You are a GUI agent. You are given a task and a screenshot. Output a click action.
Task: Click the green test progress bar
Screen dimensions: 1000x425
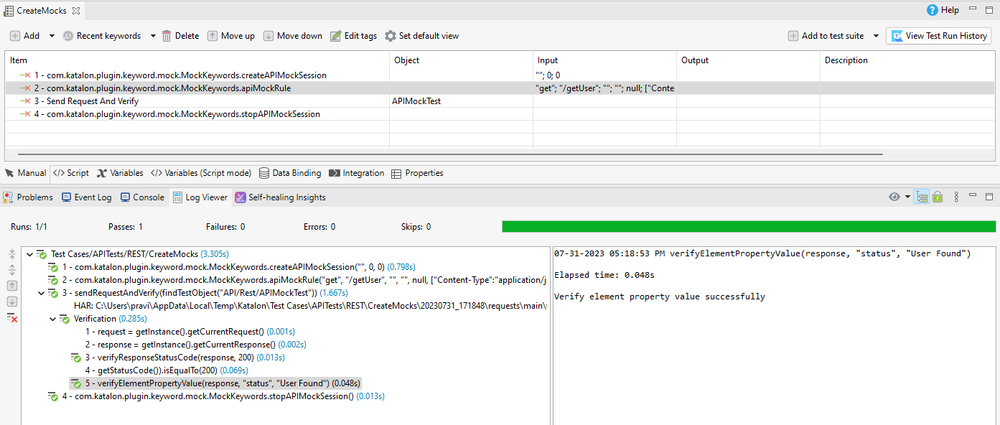746,227
